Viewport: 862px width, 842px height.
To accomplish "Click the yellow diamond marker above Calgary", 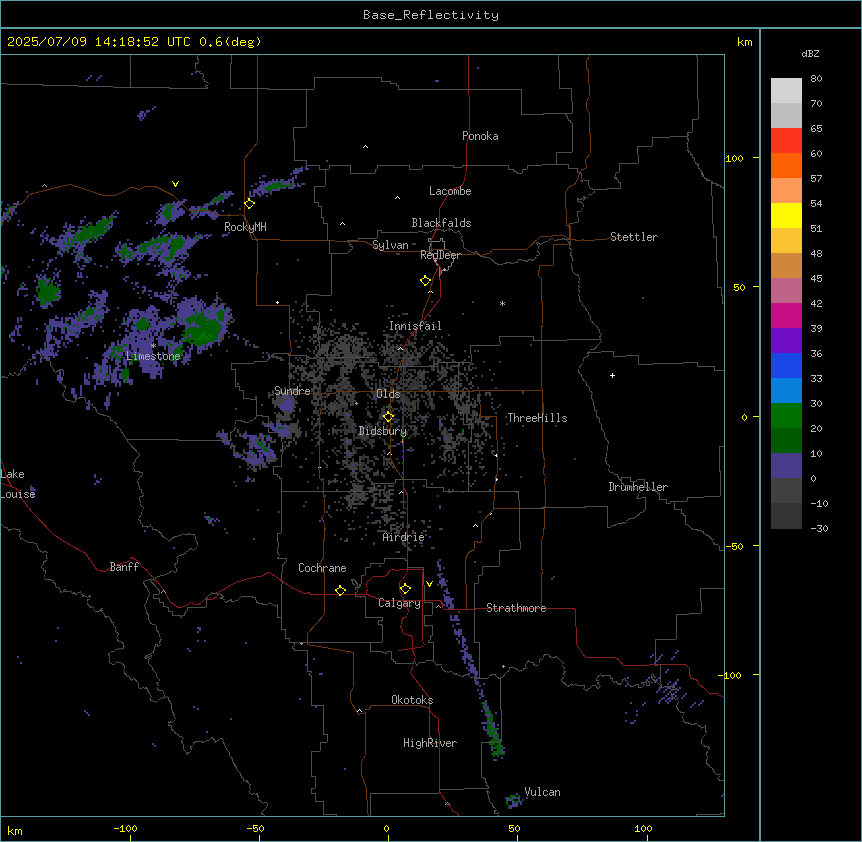I will (406, 589).
